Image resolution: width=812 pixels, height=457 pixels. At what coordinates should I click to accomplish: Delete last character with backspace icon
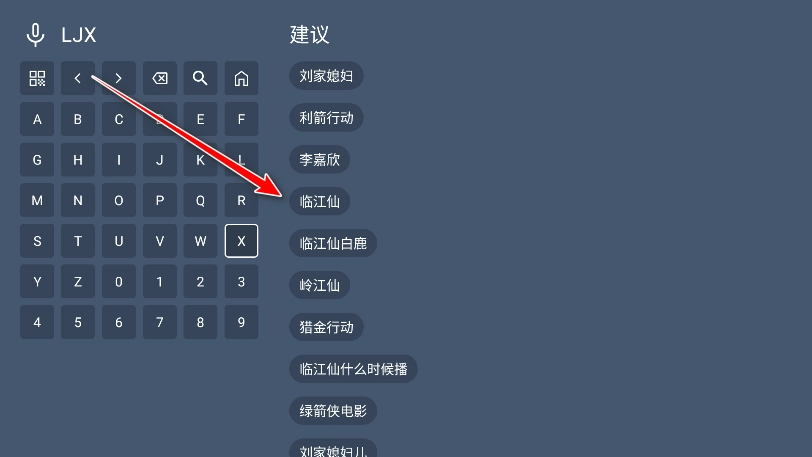click(x=160, y=78)
